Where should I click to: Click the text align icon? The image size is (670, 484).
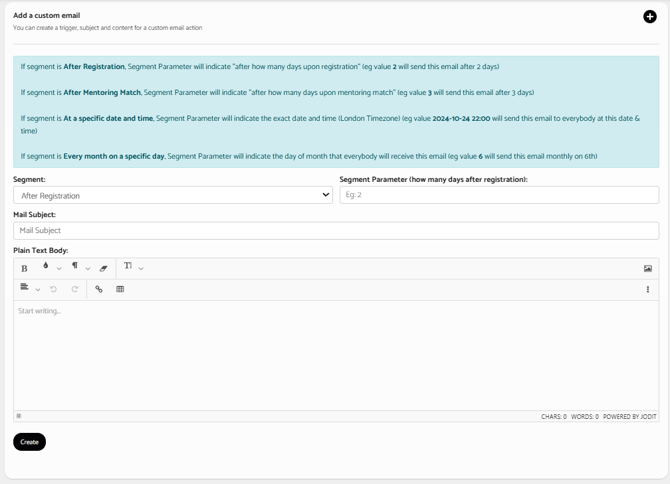click(x=24, y=287)
